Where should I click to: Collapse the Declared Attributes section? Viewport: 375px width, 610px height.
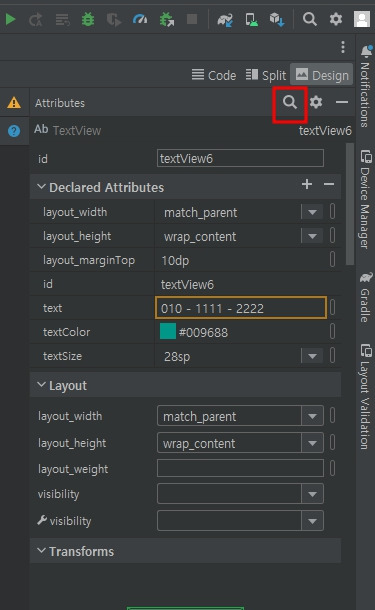(41, 187)
